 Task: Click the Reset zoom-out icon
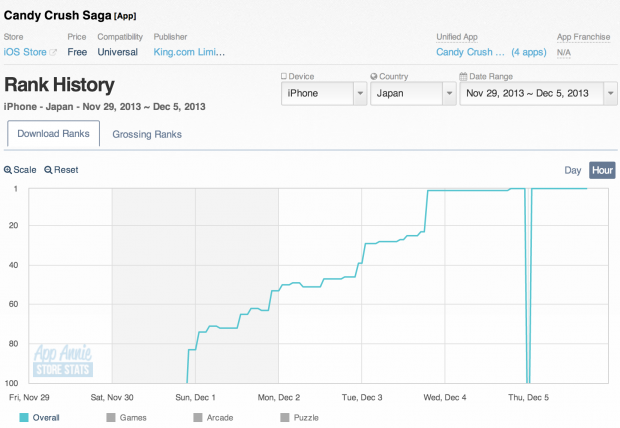point(48,170)
